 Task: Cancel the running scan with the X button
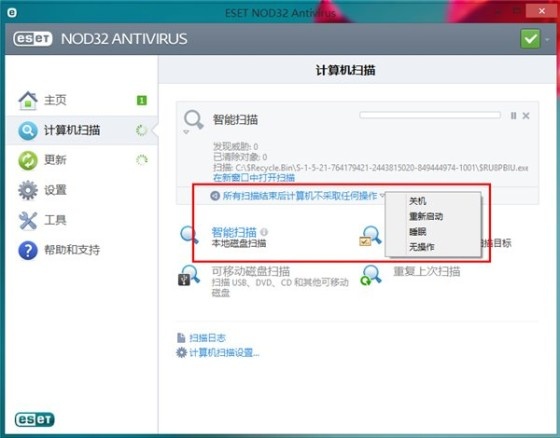pos(526,116)
